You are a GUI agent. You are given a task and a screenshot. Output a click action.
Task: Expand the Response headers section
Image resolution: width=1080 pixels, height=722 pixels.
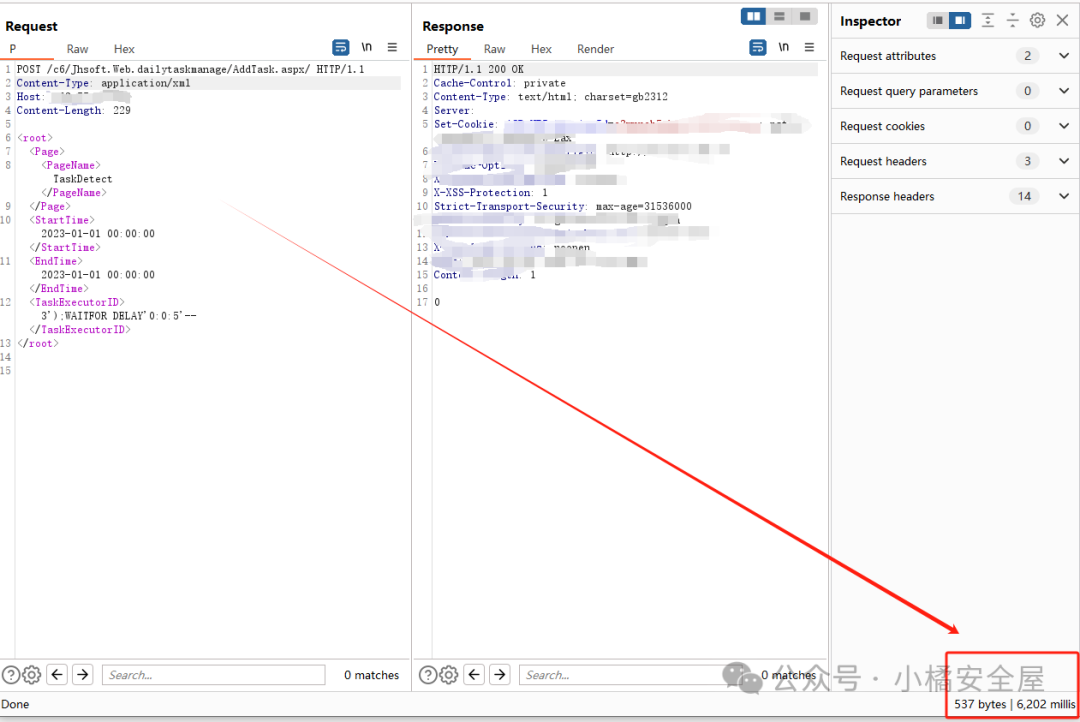click(1063, 196)
